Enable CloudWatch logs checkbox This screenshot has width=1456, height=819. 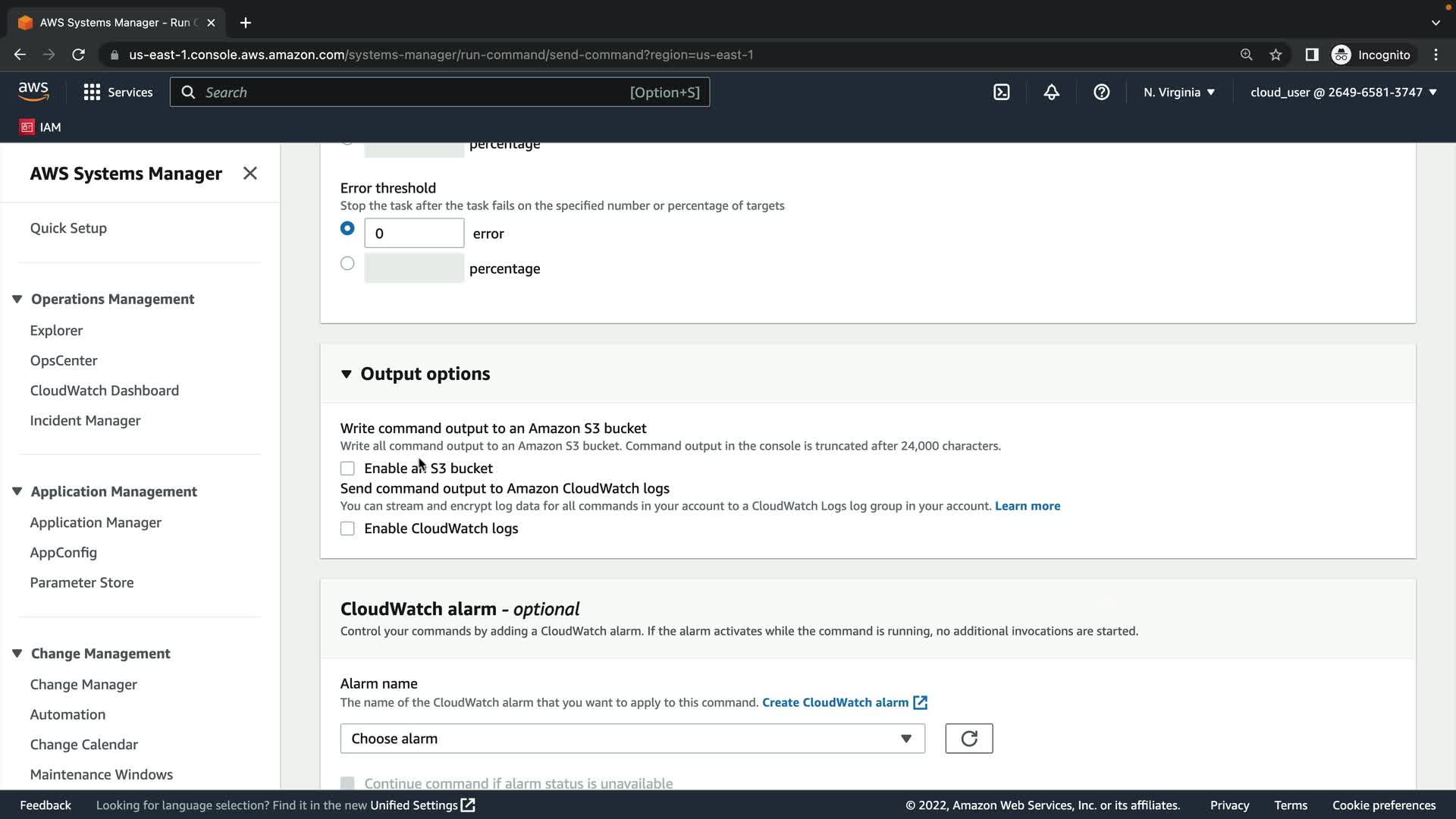pyautogui.click(x=347, y=529)
